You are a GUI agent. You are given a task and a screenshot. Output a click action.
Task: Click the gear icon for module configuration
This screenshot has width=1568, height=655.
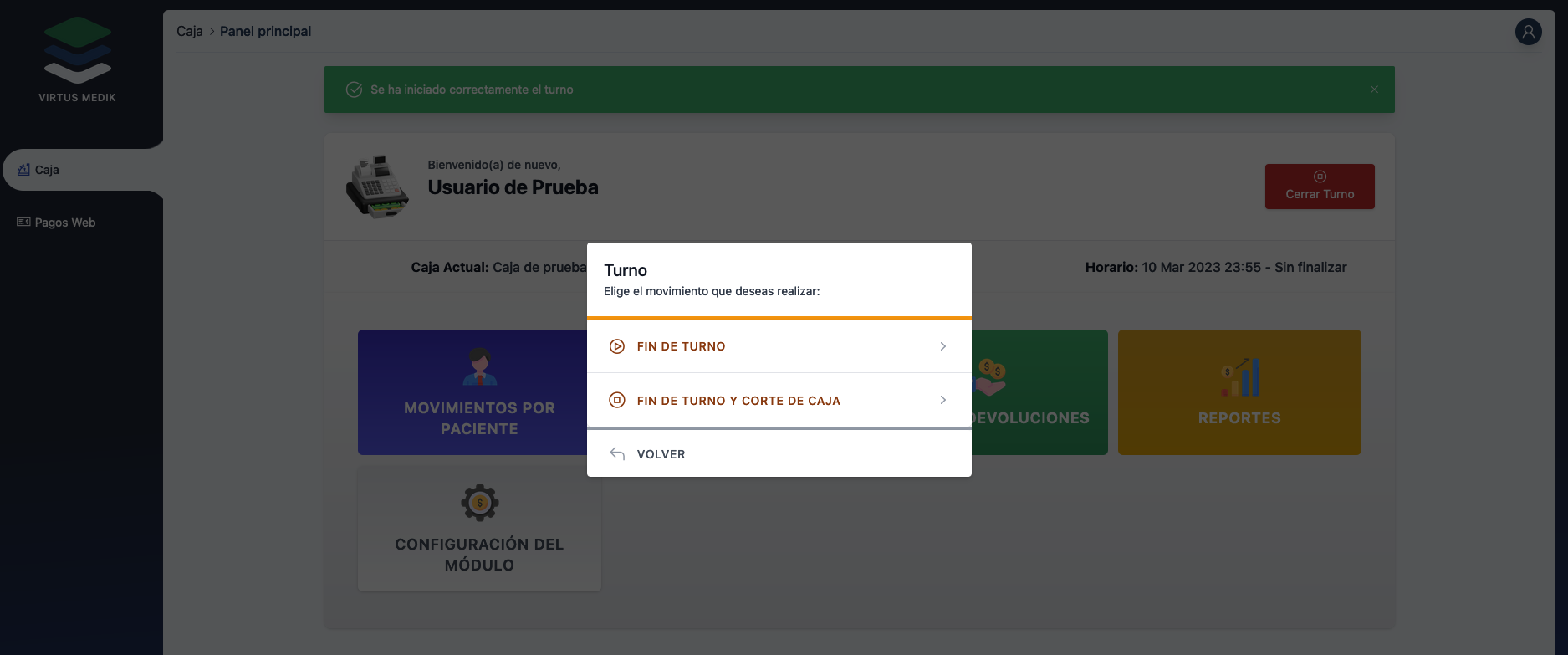click(479, 503)
